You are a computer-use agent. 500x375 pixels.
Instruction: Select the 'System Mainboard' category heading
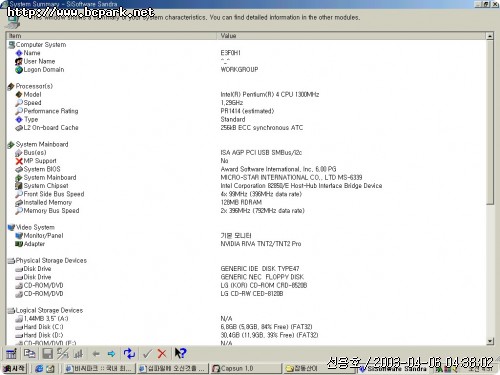pyautogui.click(x=42, y=144)
